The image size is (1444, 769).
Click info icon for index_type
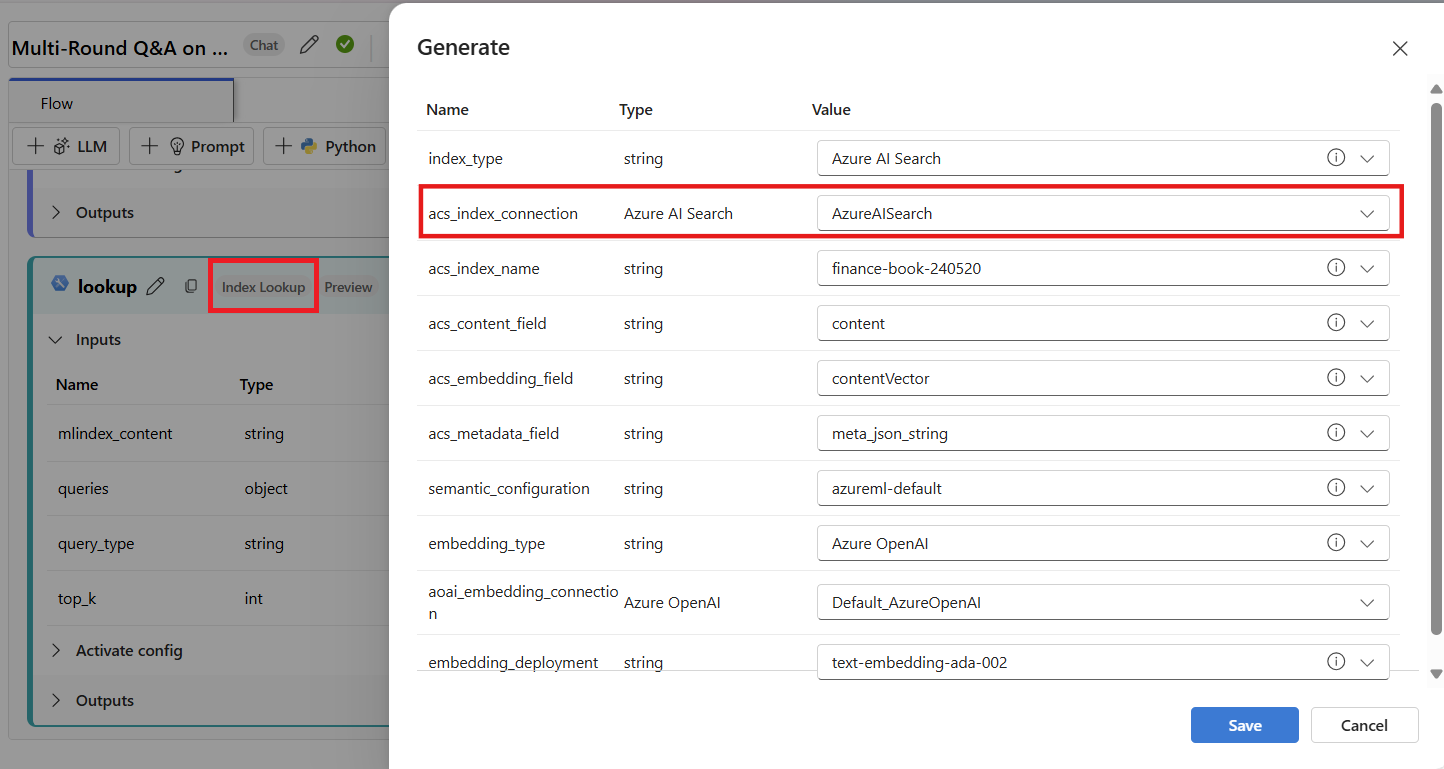[x=1335, y=158]
